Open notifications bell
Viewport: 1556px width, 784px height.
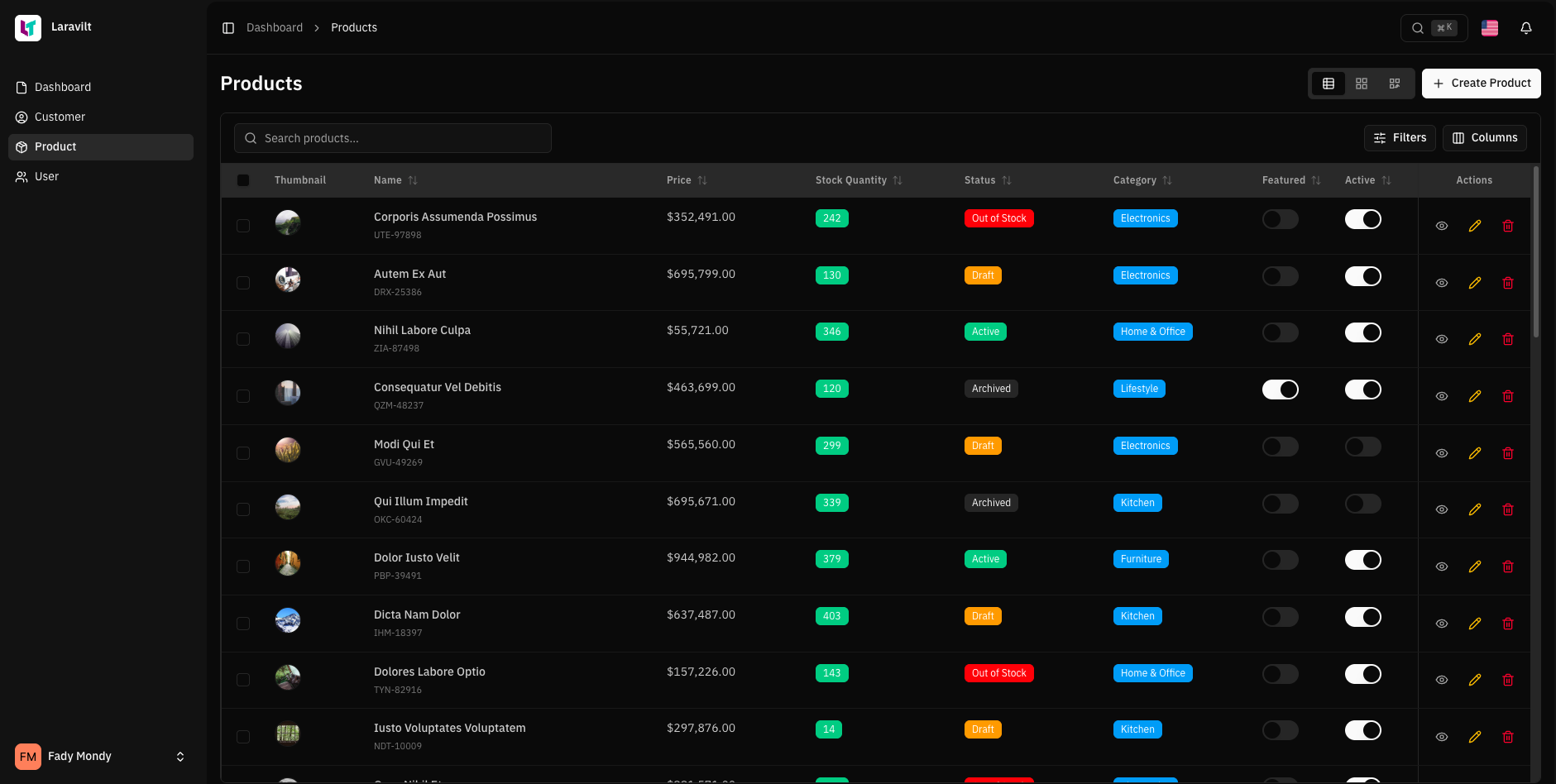click(1525, 28)
